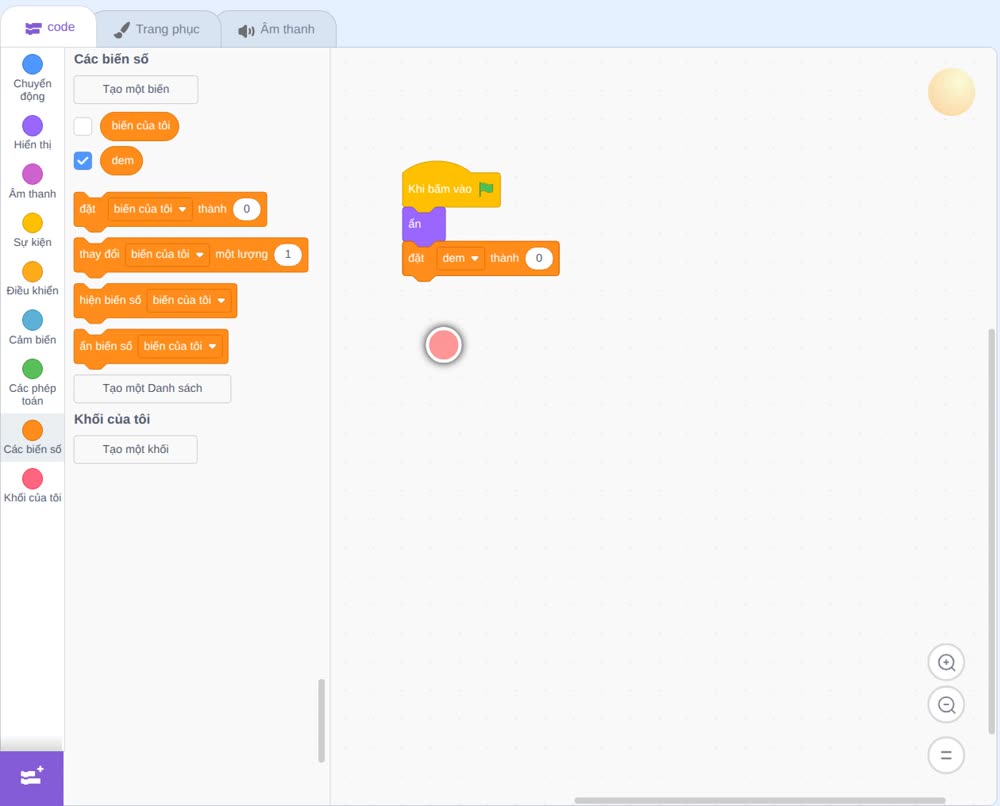
Task: Click the value field in palette 'đặt' block
Action: 247,209
